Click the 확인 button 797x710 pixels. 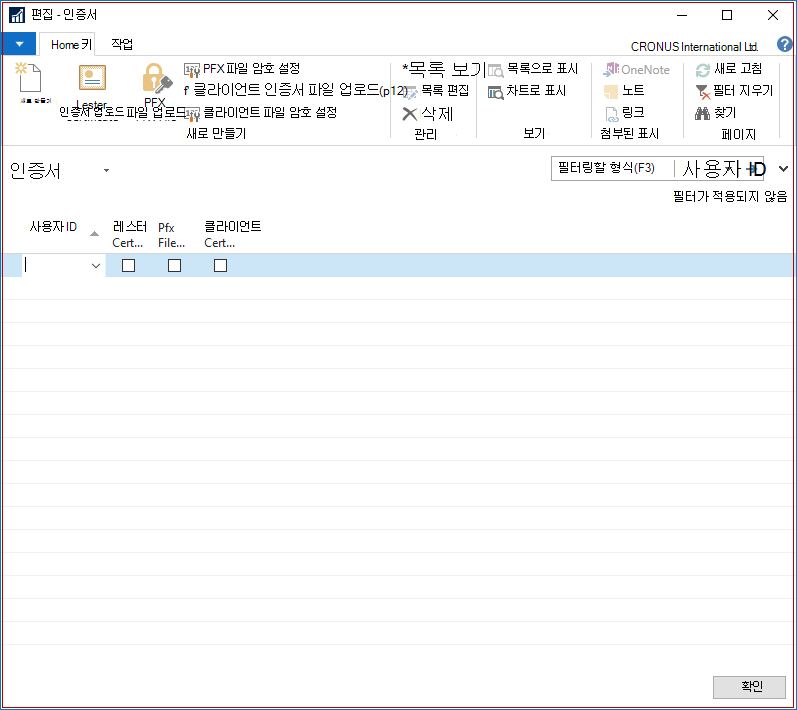[749, 687]
